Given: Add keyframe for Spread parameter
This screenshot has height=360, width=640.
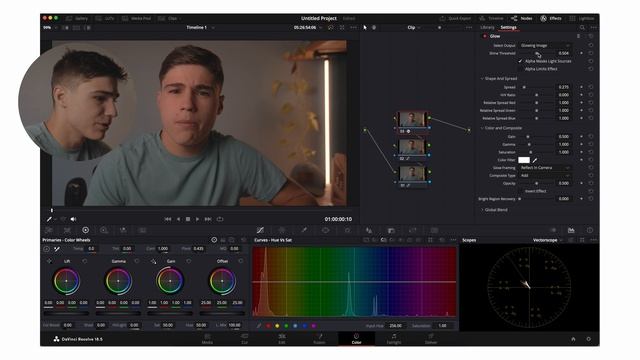Looking at the screenshot, I should [x=581, y=87].
